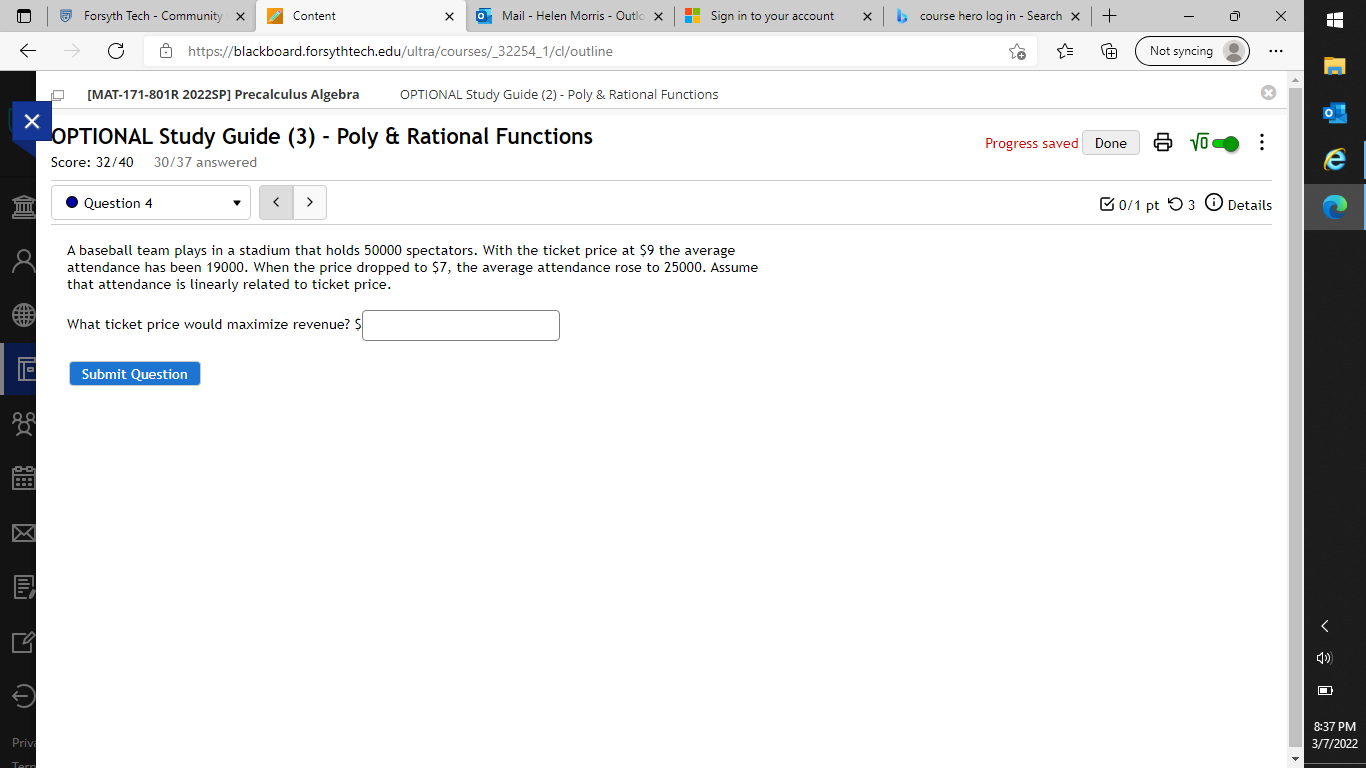Click the retries remaining 3 icon

point(1181,204)
